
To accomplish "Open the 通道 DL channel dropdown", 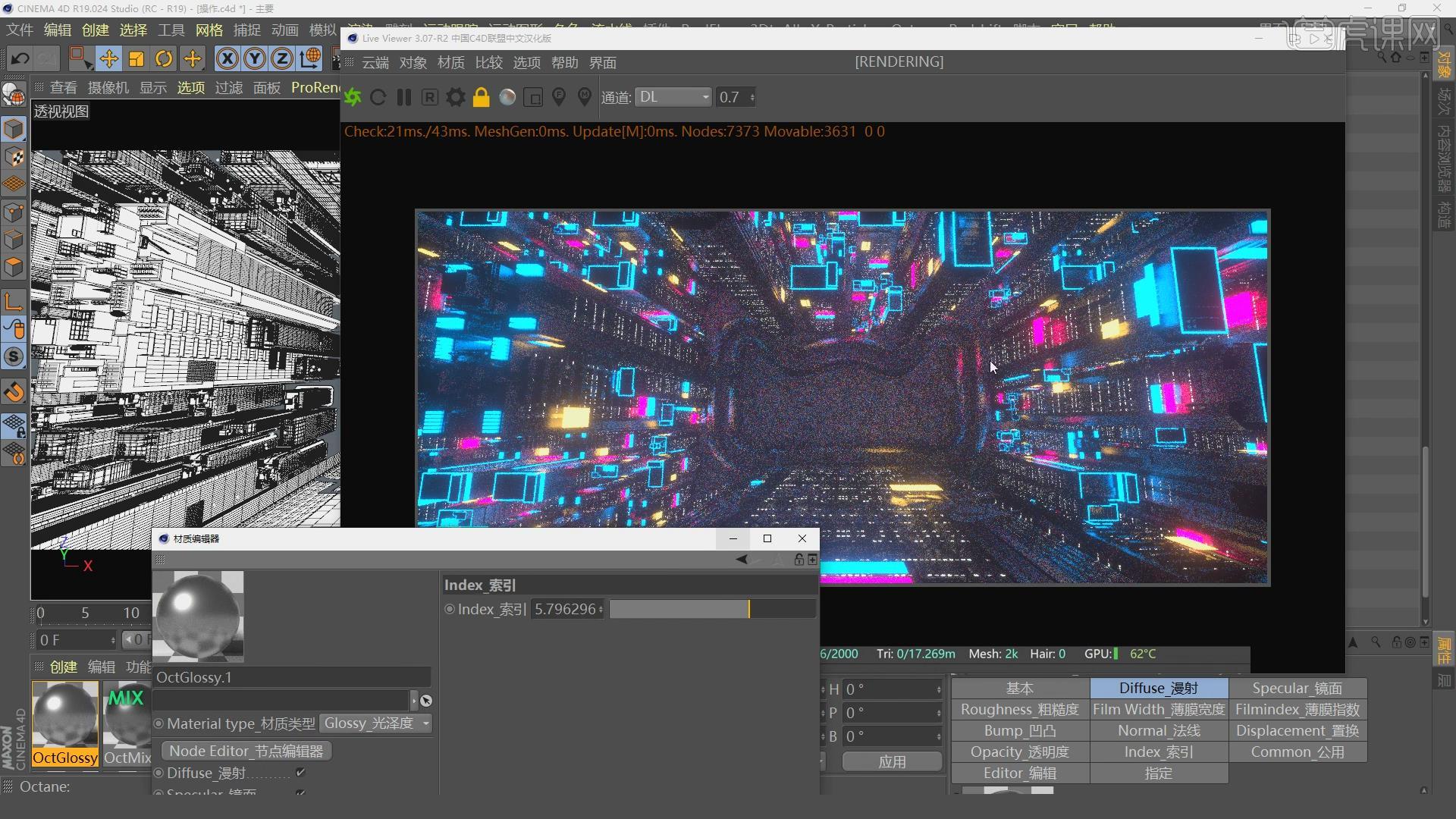I will 673,97.
